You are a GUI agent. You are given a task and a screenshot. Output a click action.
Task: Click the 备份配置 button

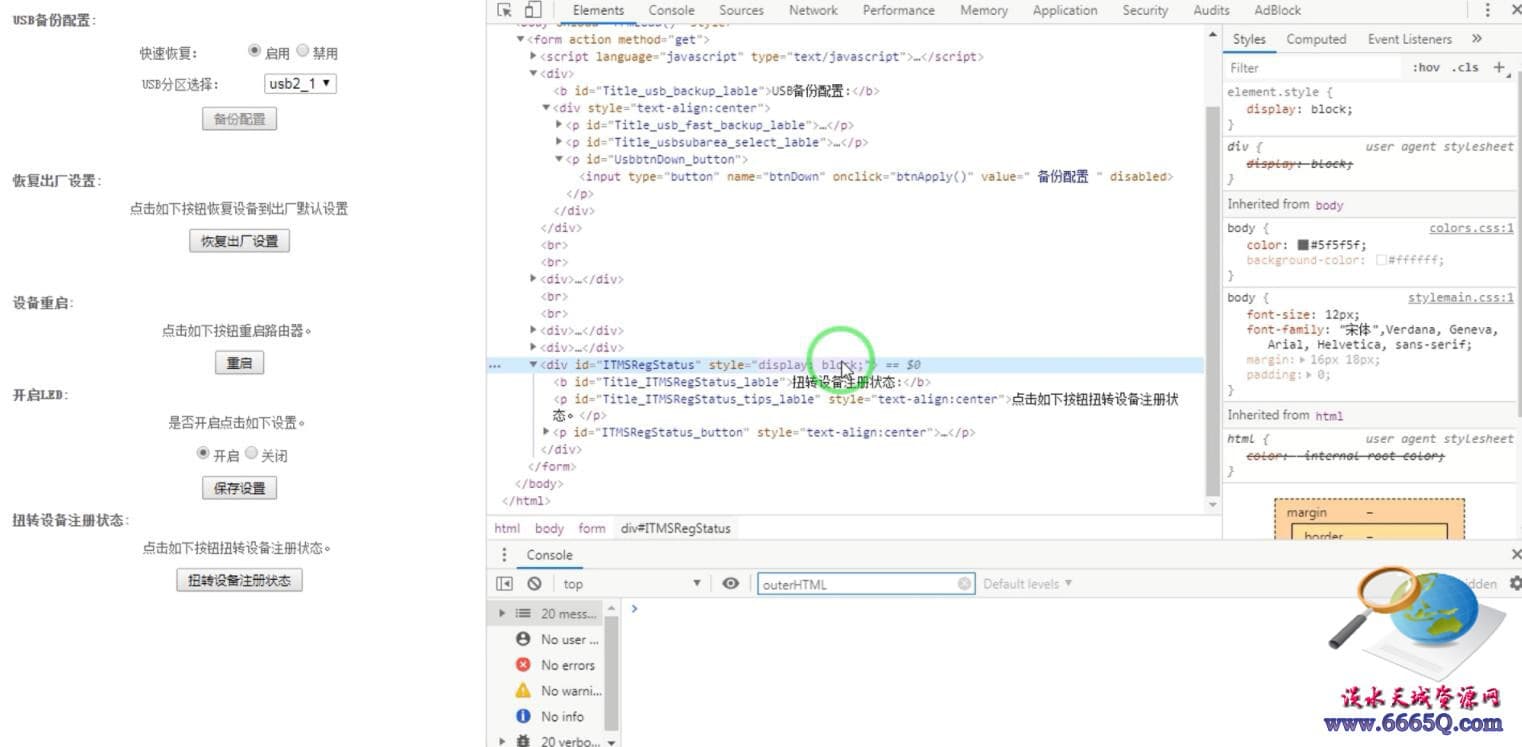click(239, 119)
